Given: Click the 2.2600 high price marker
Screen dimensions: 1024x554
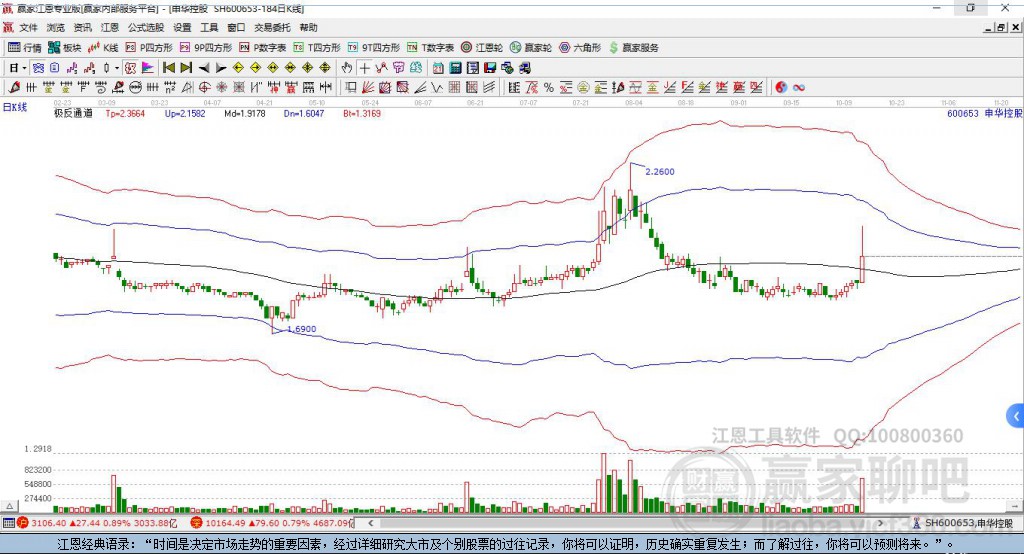Looking at the screenshot, I should [660, 171].
